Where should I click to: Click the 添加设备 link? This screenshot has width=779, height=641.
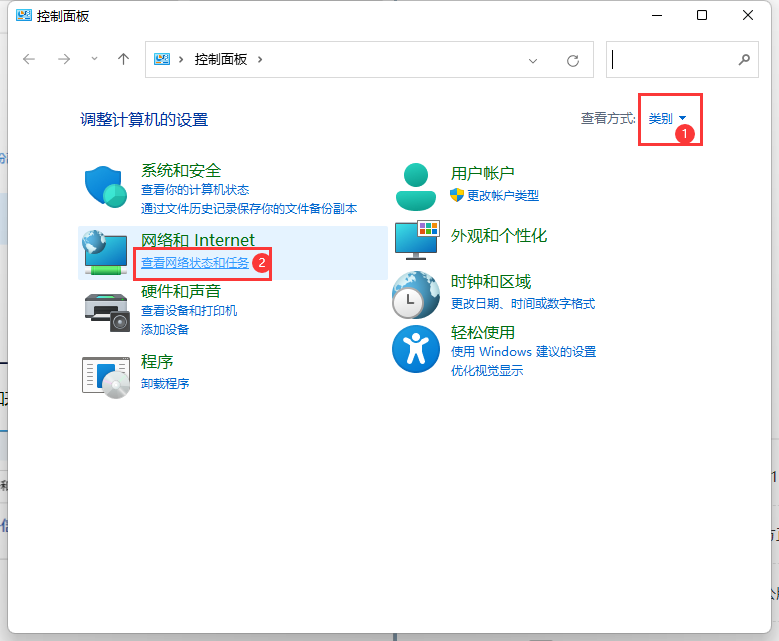(x=165, y=330)
